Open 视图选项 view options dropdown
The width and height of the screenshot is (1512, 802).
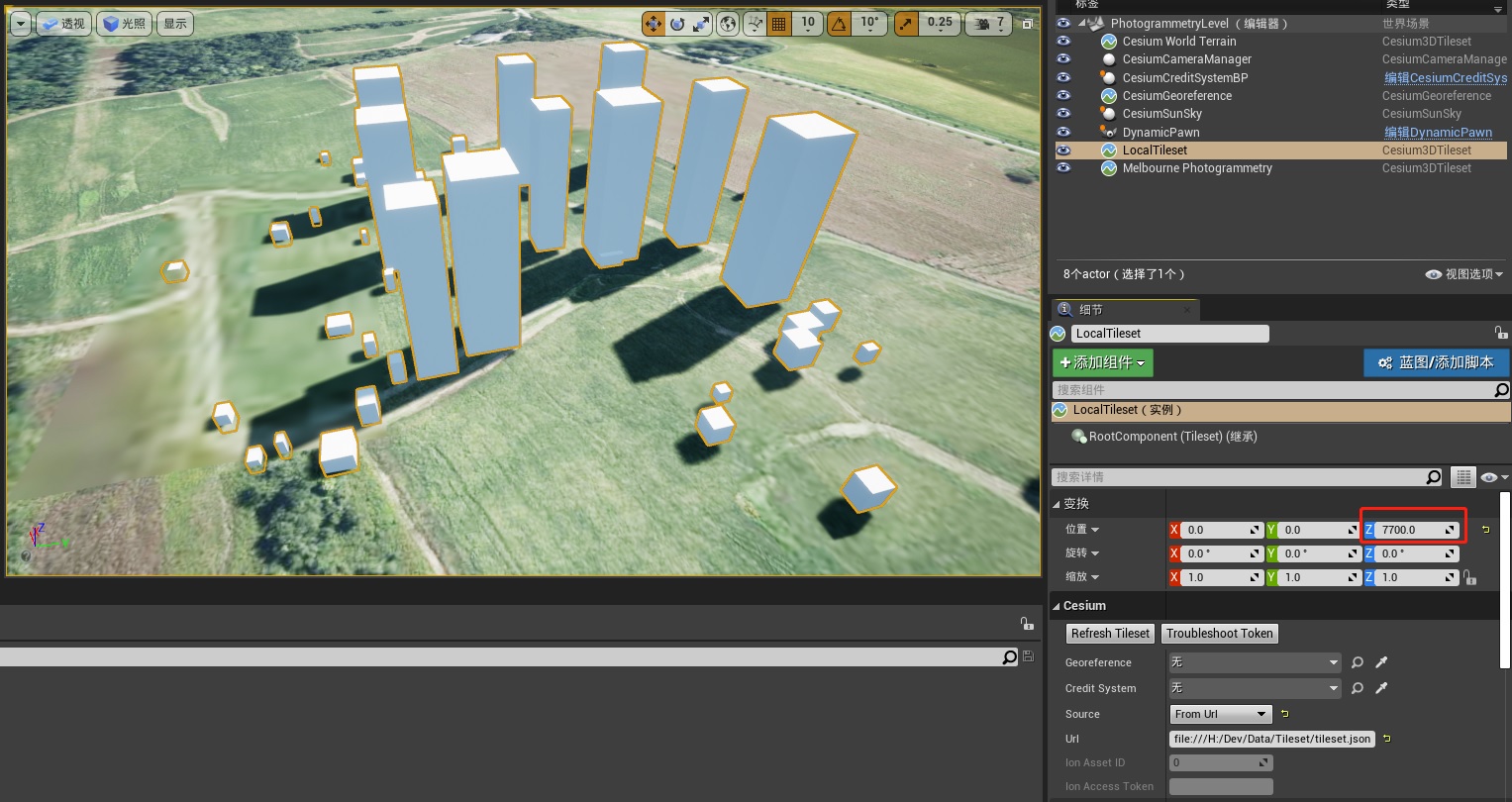tap(1464, 274)
